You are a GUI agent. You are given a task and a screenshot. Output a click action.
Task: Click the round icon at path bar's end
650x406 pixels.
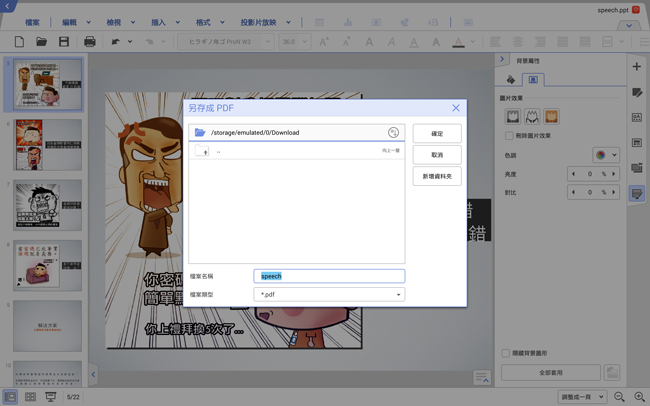point(393,132)
